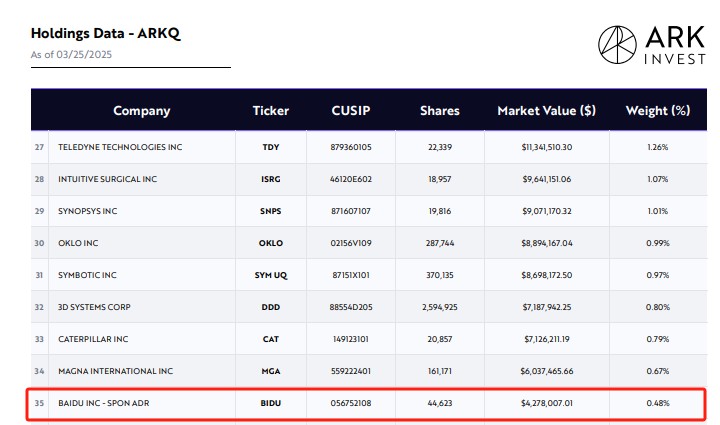Select the CAT ticker cell
This screenshot has height=425, width=720.
(x=270, y=339)
